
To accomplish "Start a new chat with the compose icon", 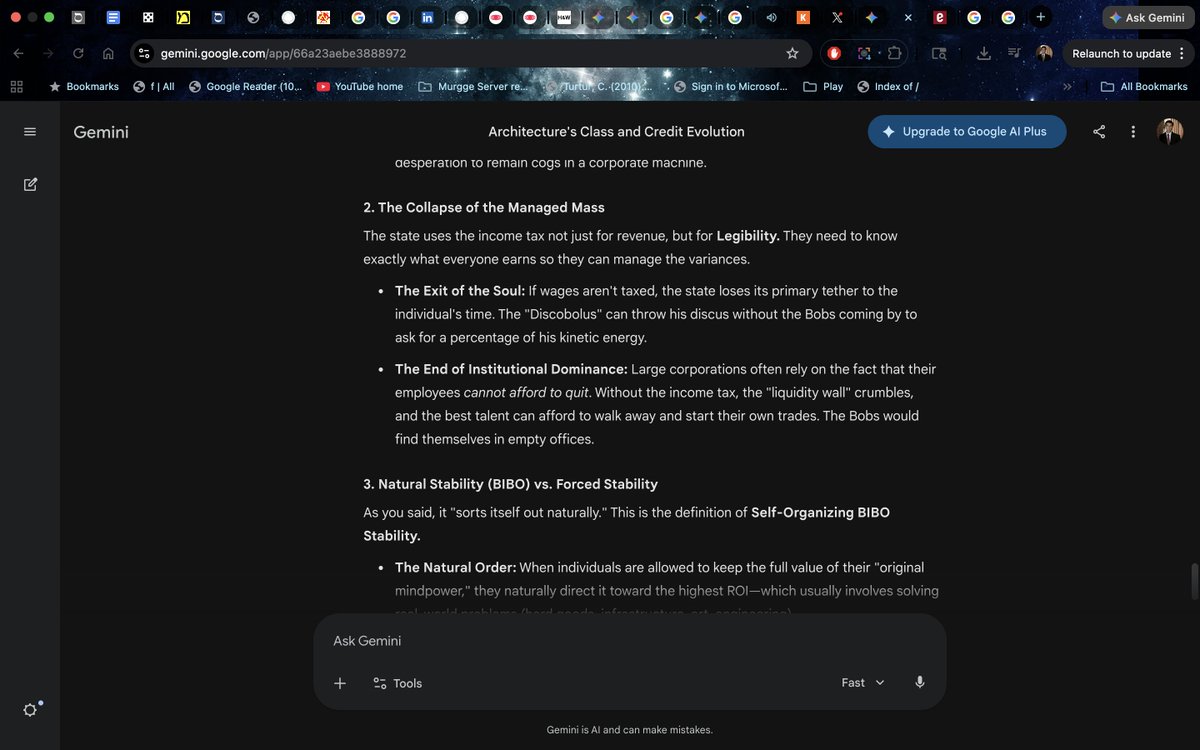I will click(30, 184).
